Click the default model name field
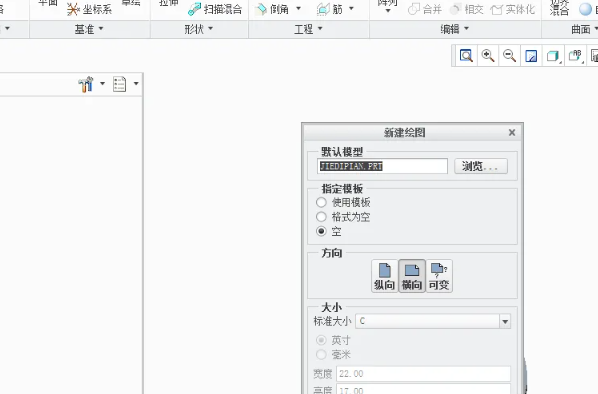This screenshot has width=598, height=394. pos(382,166)
